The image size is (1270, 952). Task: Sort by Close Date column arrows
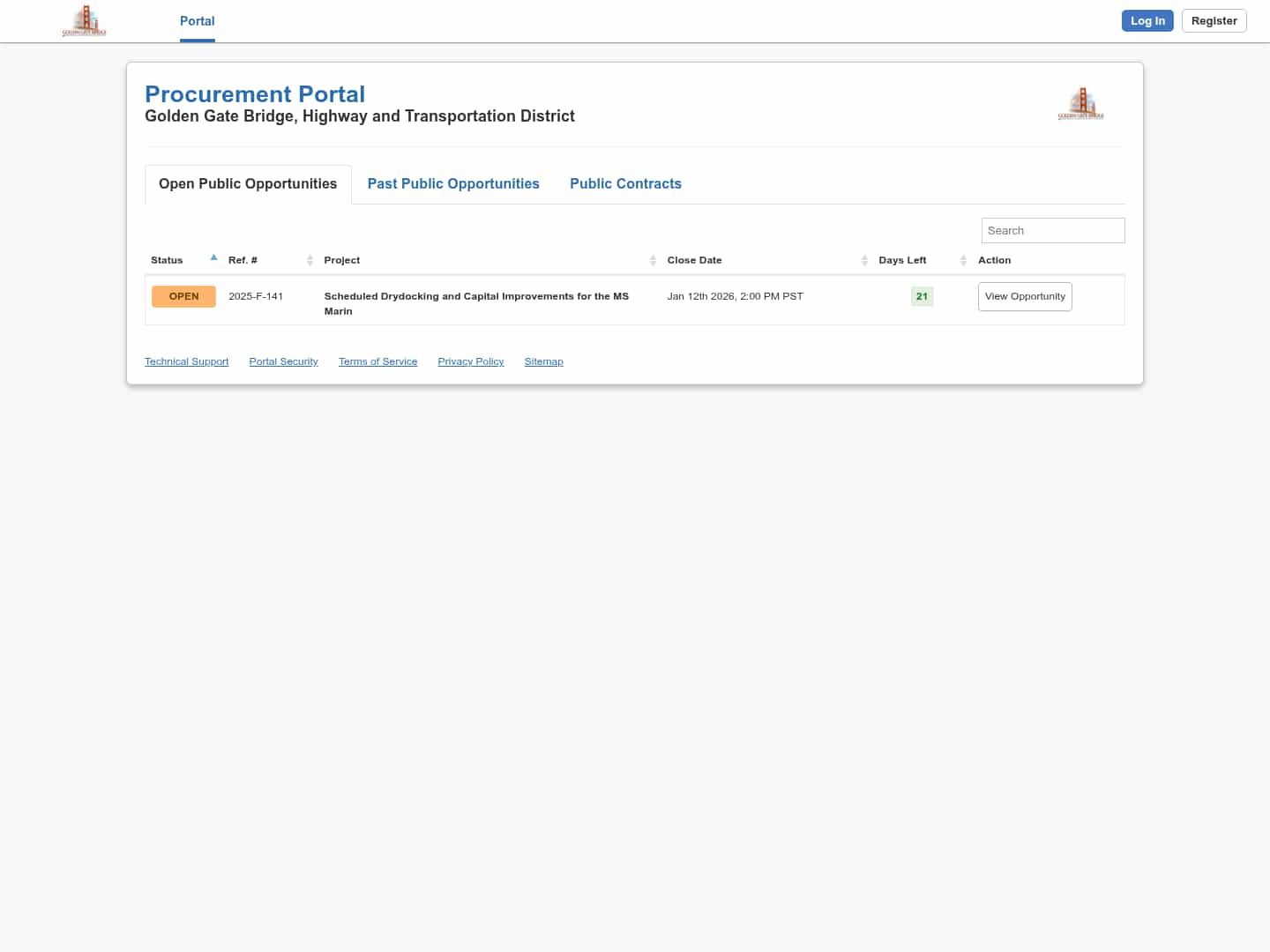[864, 260]
